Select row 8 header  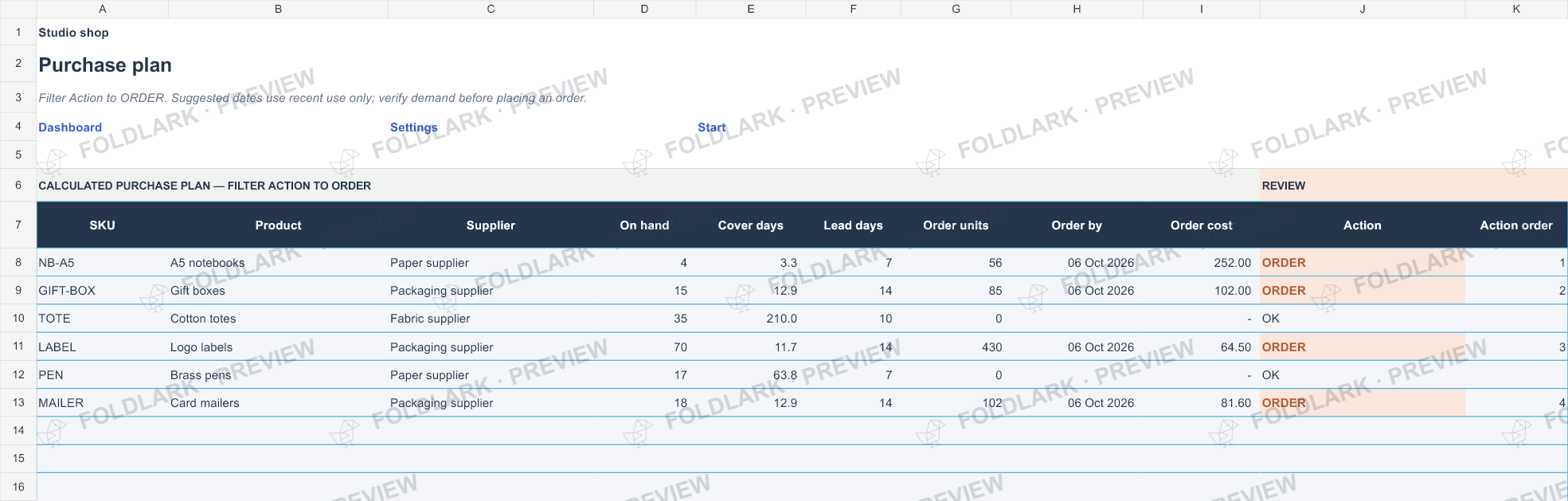18,262
